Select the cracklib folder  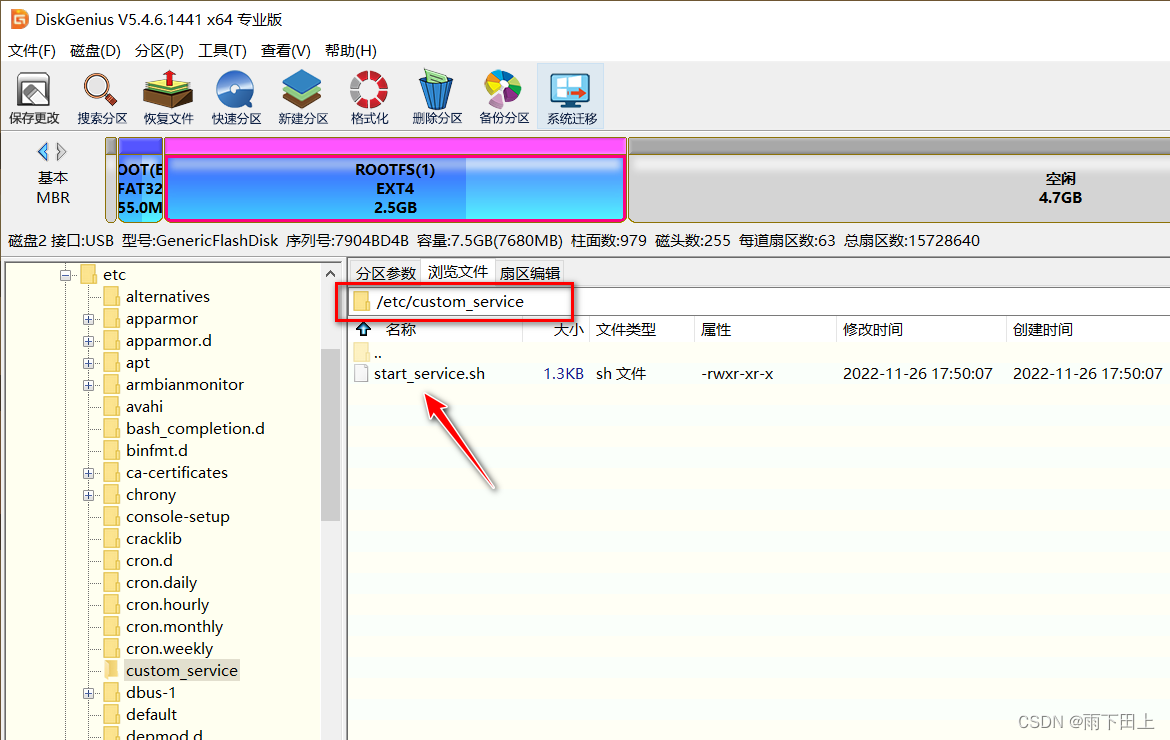[154, 539]
